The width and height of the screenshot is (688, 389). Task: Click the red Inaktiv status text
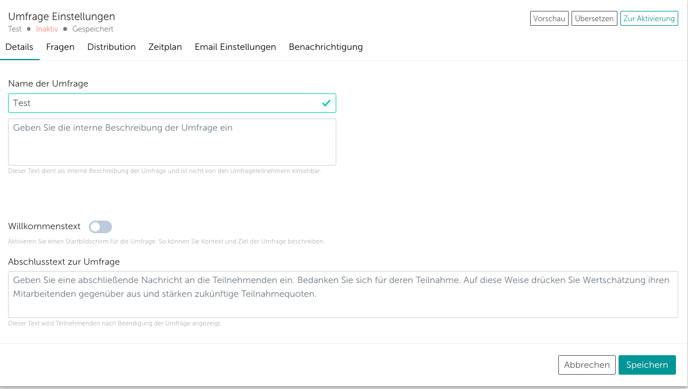click(47, 29)
